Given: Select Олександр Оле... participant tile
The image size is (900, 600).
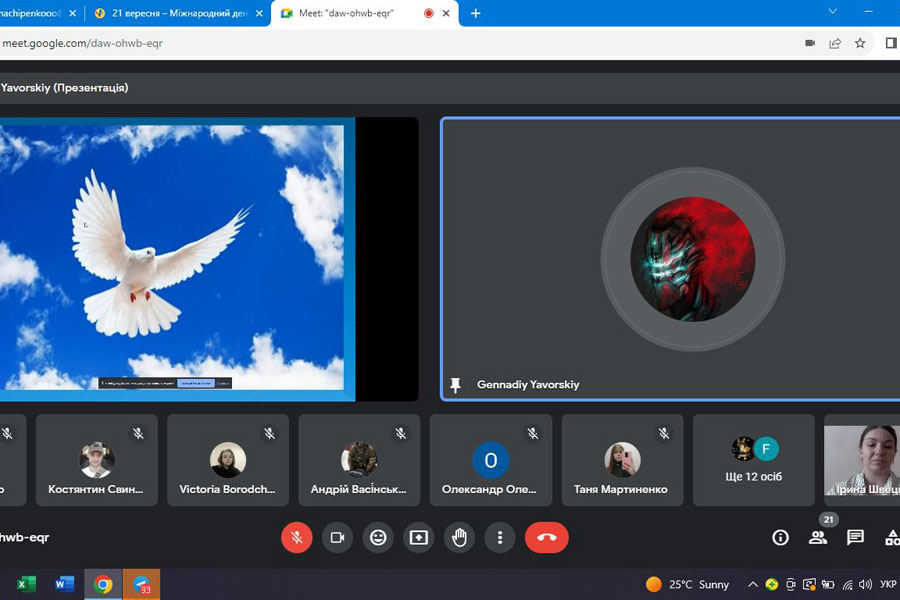Looking at the screenshot, I should click(x=491, y=460).
